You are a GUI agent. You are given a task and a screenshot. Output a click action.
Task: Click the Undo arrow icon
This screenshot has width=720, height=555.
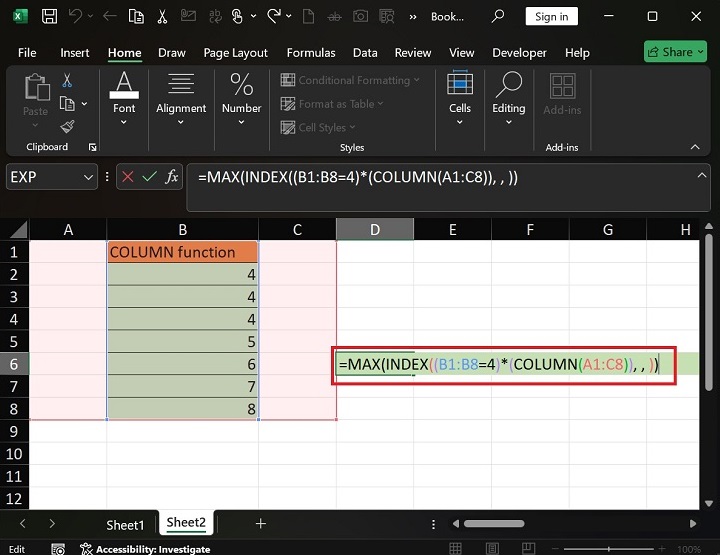tap(75, 17)
